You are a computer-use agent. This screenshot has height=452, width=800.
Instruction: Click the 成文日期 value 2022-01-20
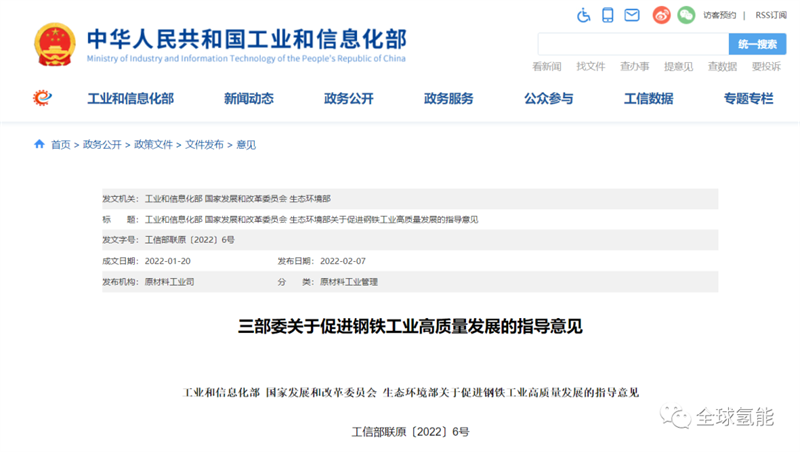167,261
